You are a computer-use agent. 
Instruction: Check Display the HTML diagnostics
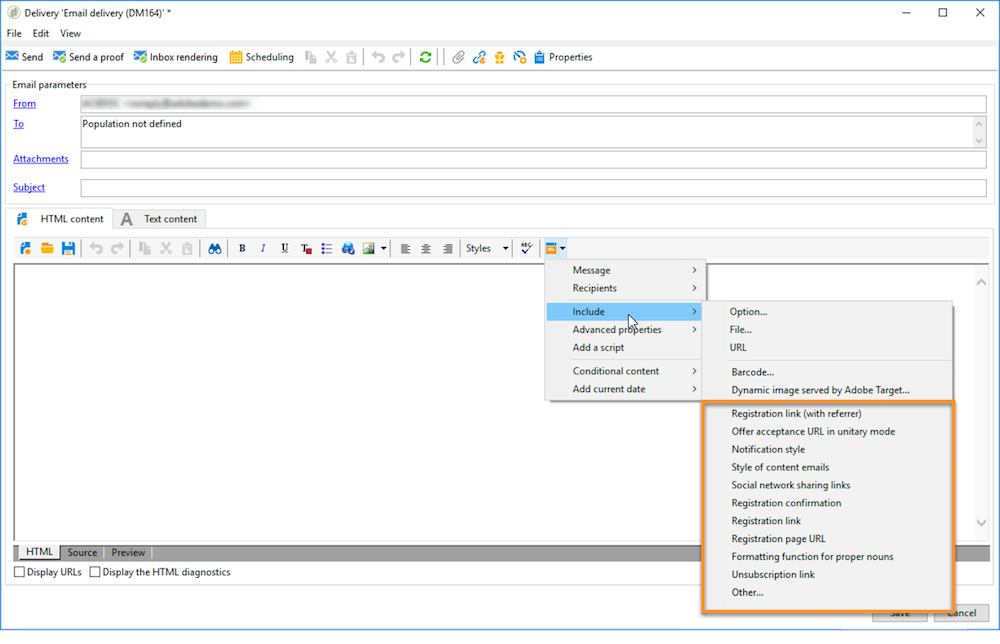(95, 572)
